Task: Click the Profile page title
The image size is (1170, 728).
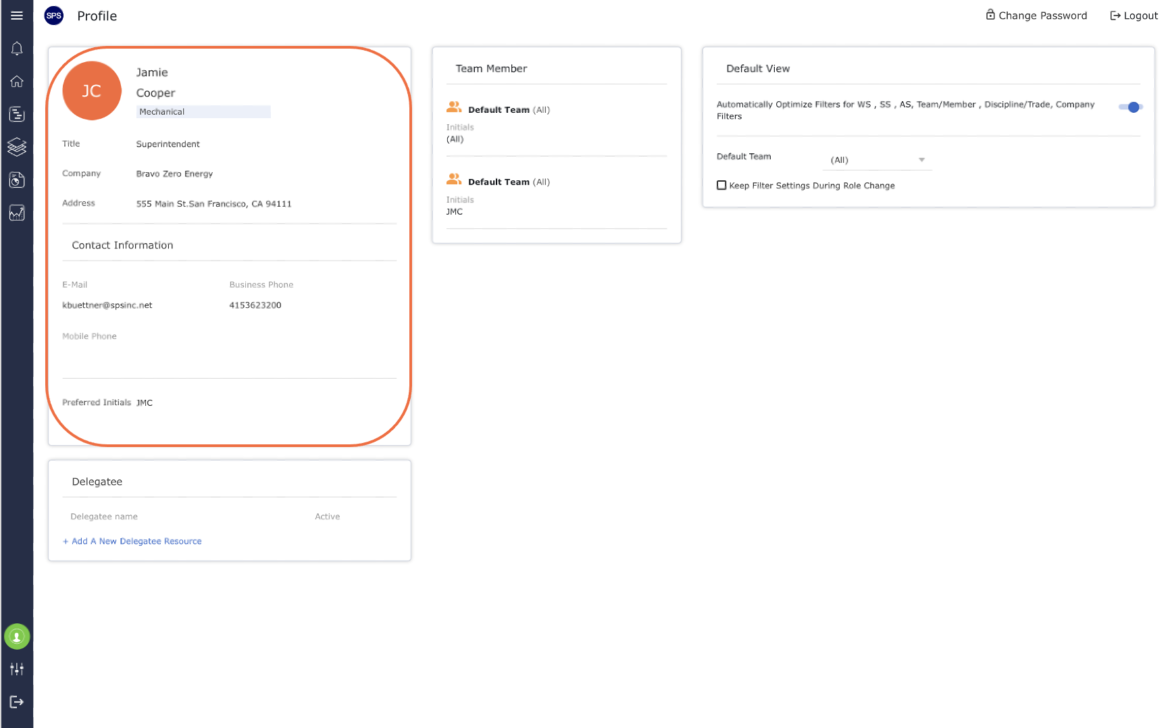Action: tap(97, 16)
